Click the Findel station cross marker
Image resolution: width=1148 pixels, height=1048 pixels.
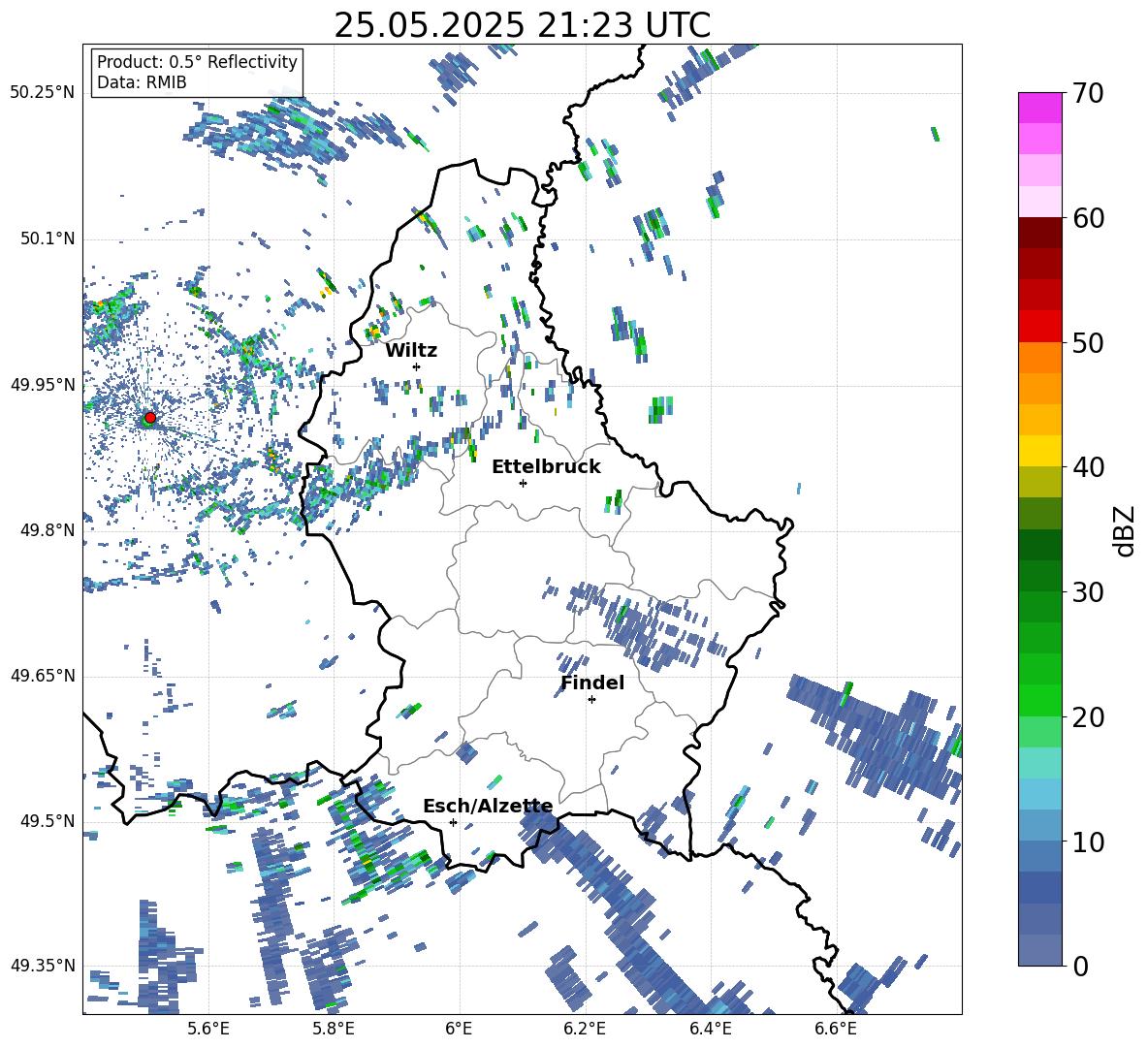[x=591, y=700]
